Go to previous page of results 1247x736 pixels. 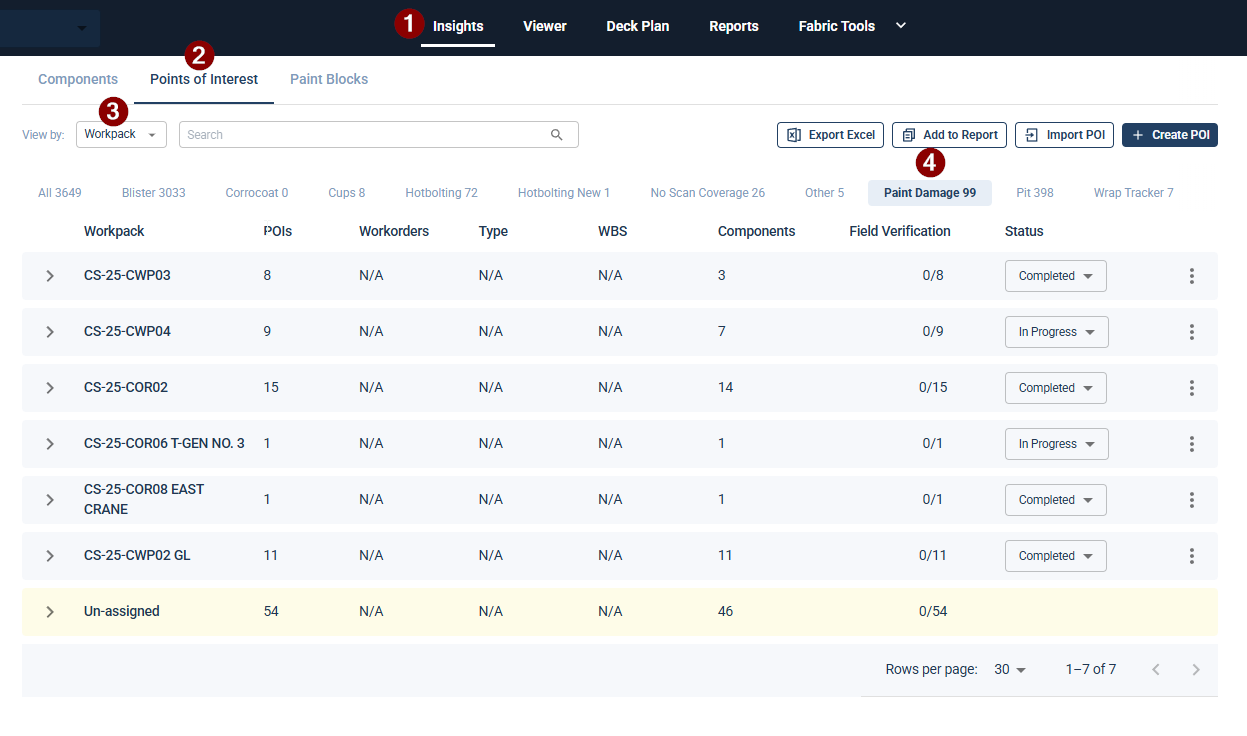1156,670
